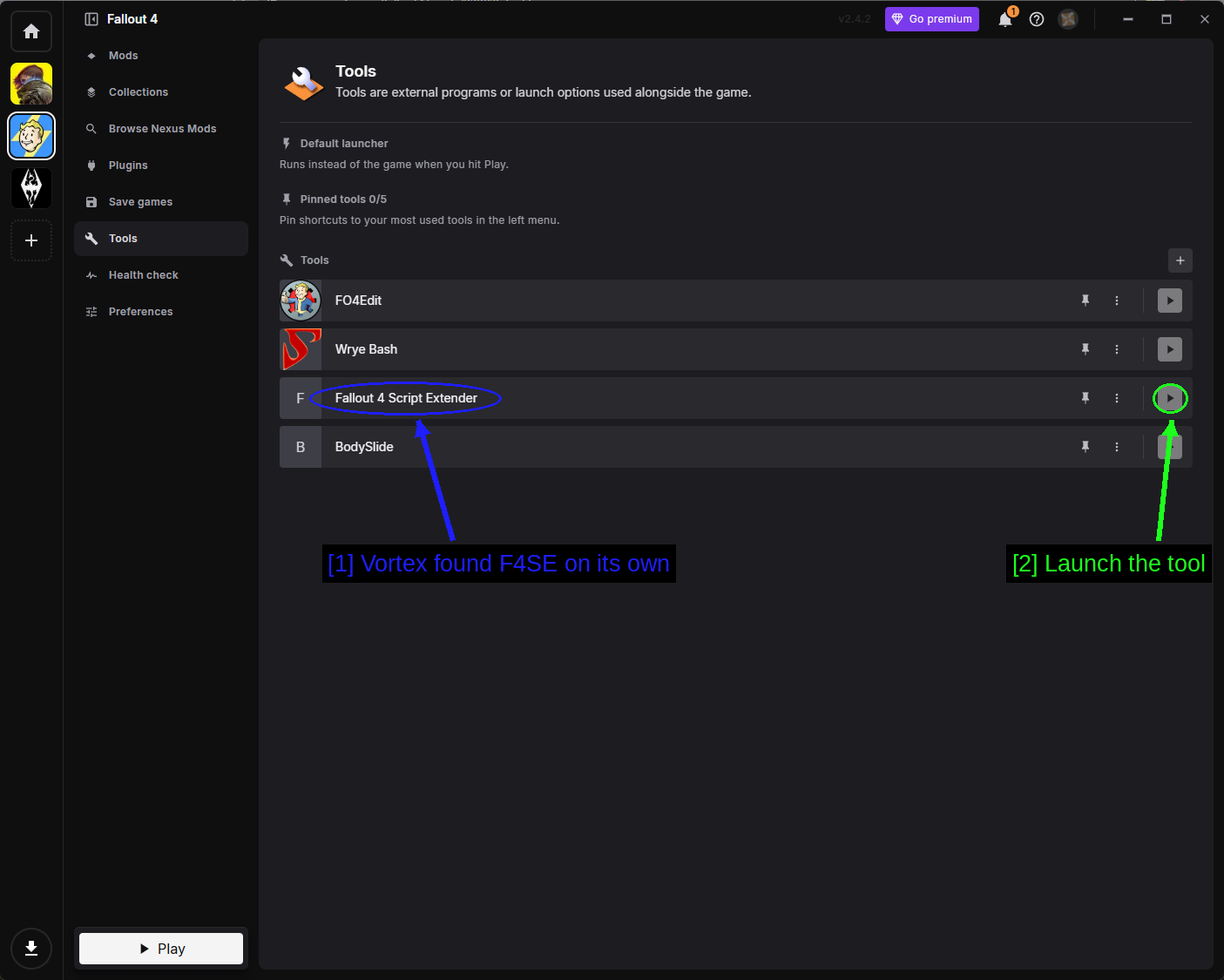Launch FO4Edit with its play button
This screenshot has width=1224, height=980.
point(1170,301)
